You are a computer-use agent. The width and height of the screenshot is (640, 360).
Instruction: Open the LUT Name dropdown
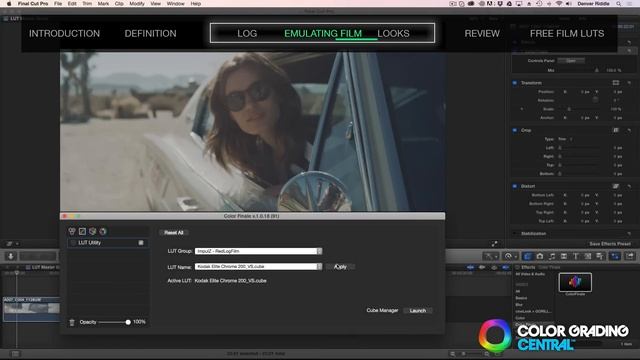[258, 267]
